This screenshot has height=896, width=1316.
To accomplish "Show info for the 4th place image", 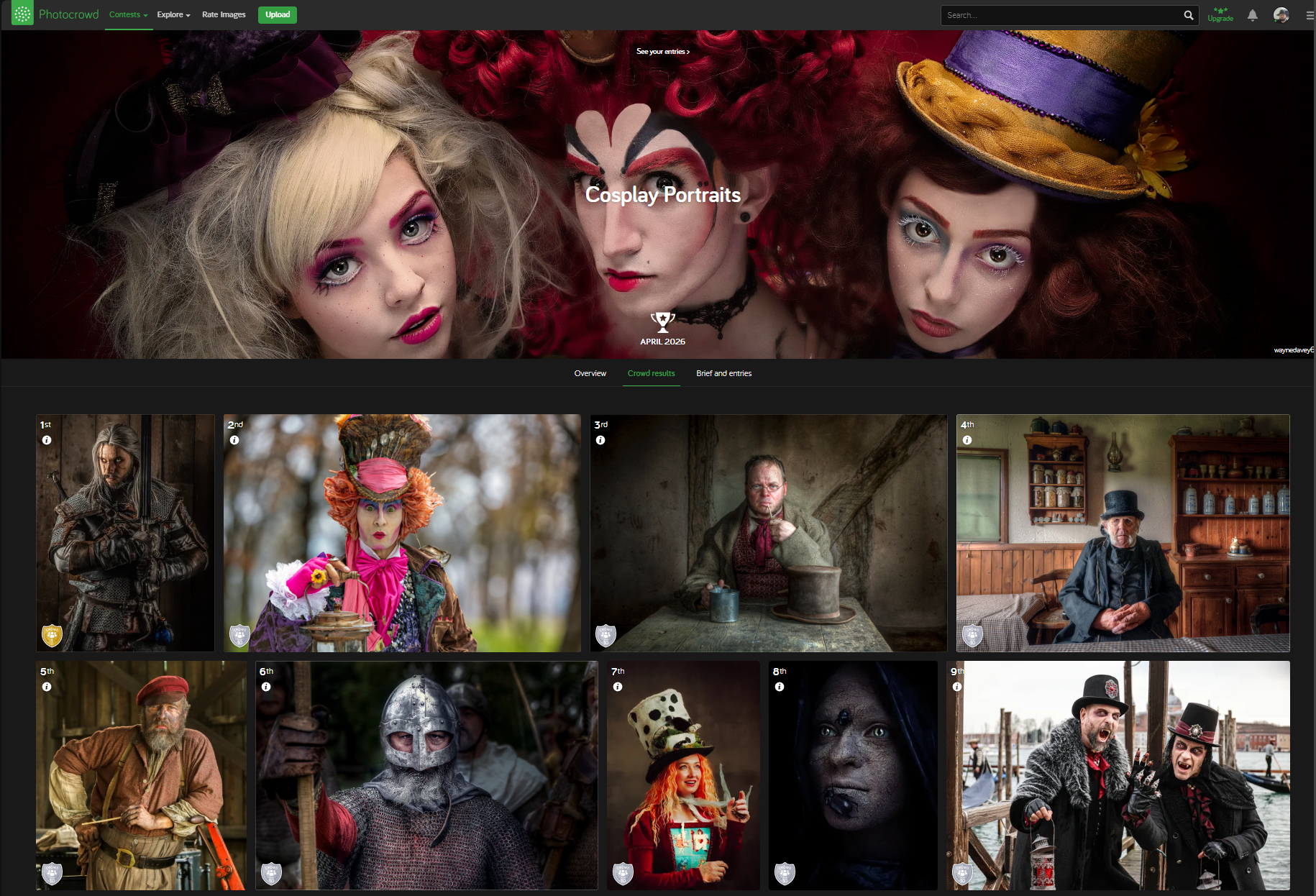I will point(967,440).
